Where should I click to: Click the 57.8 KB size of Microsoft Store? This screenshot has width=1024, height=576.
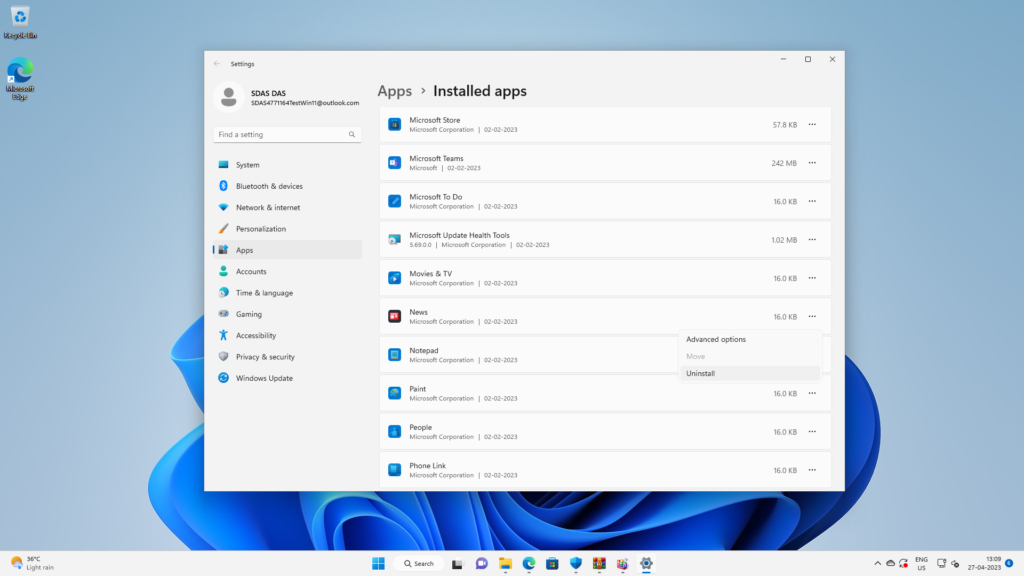pyautogui.click(x=784, y=125)
